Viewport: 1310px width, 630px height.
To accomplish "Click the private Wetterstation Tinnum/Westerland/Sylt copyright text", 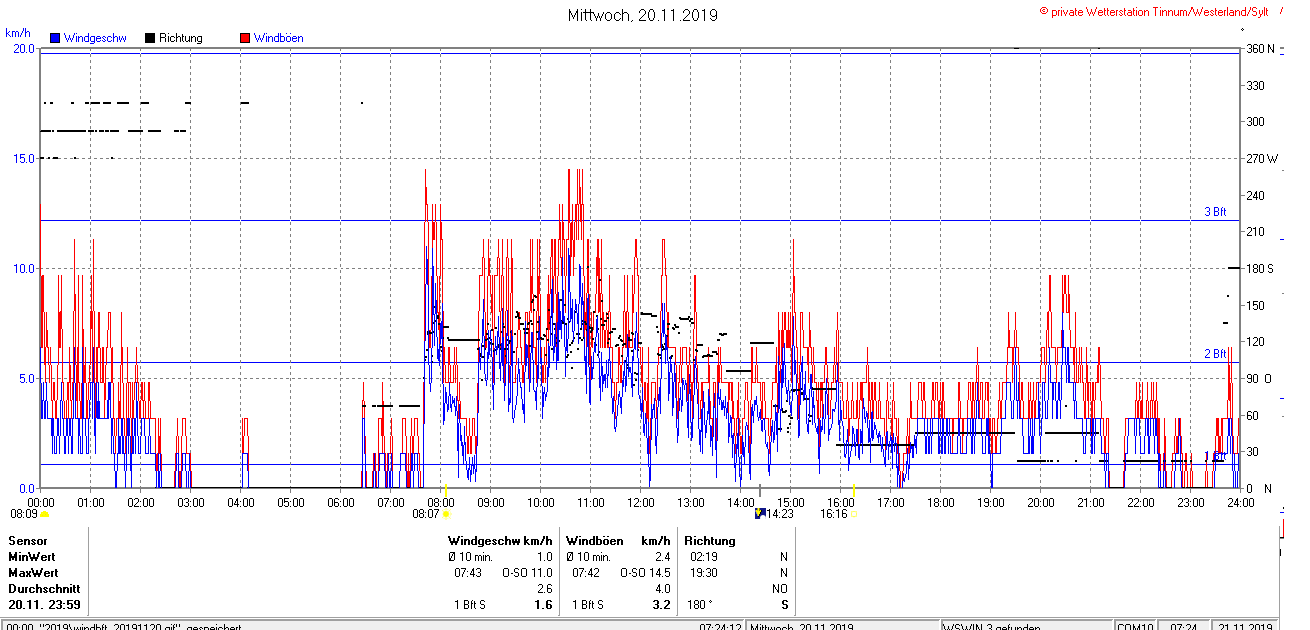I will [x=1154, y=11].
